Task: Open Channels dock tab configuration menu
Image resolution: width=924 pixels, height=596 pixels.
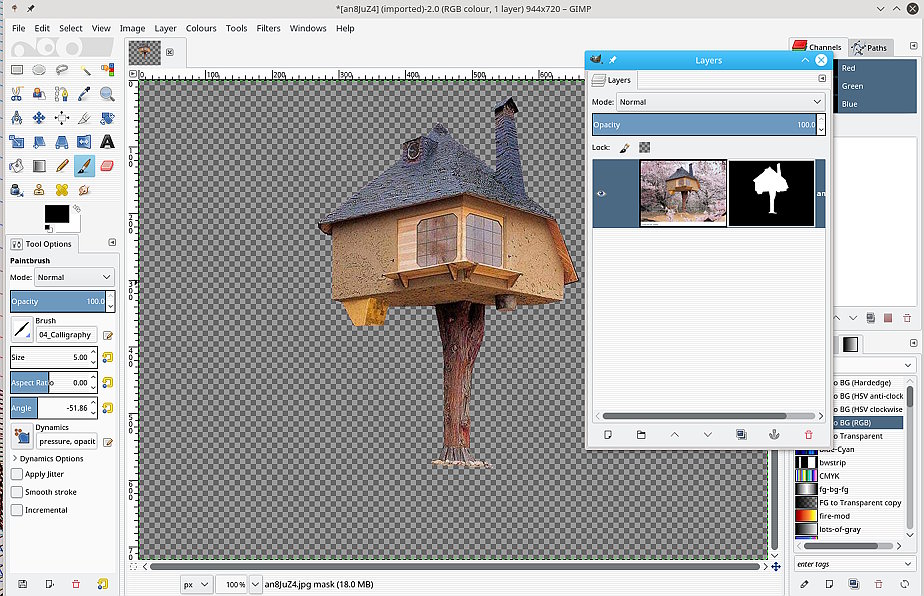Action: point(913,46)
